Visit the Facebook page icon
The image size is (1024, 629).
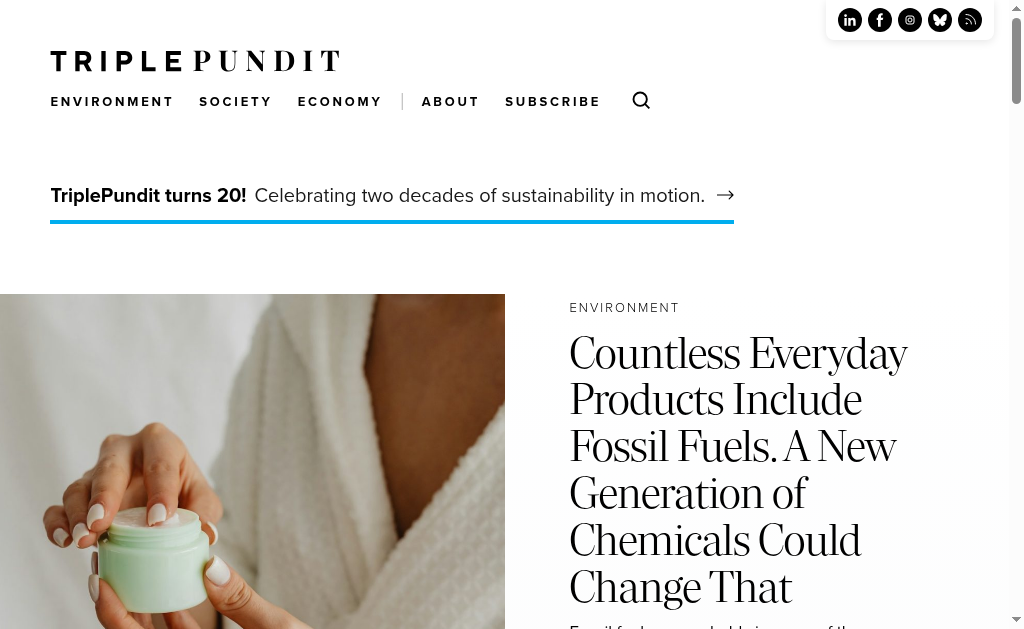tap(880, 20)
